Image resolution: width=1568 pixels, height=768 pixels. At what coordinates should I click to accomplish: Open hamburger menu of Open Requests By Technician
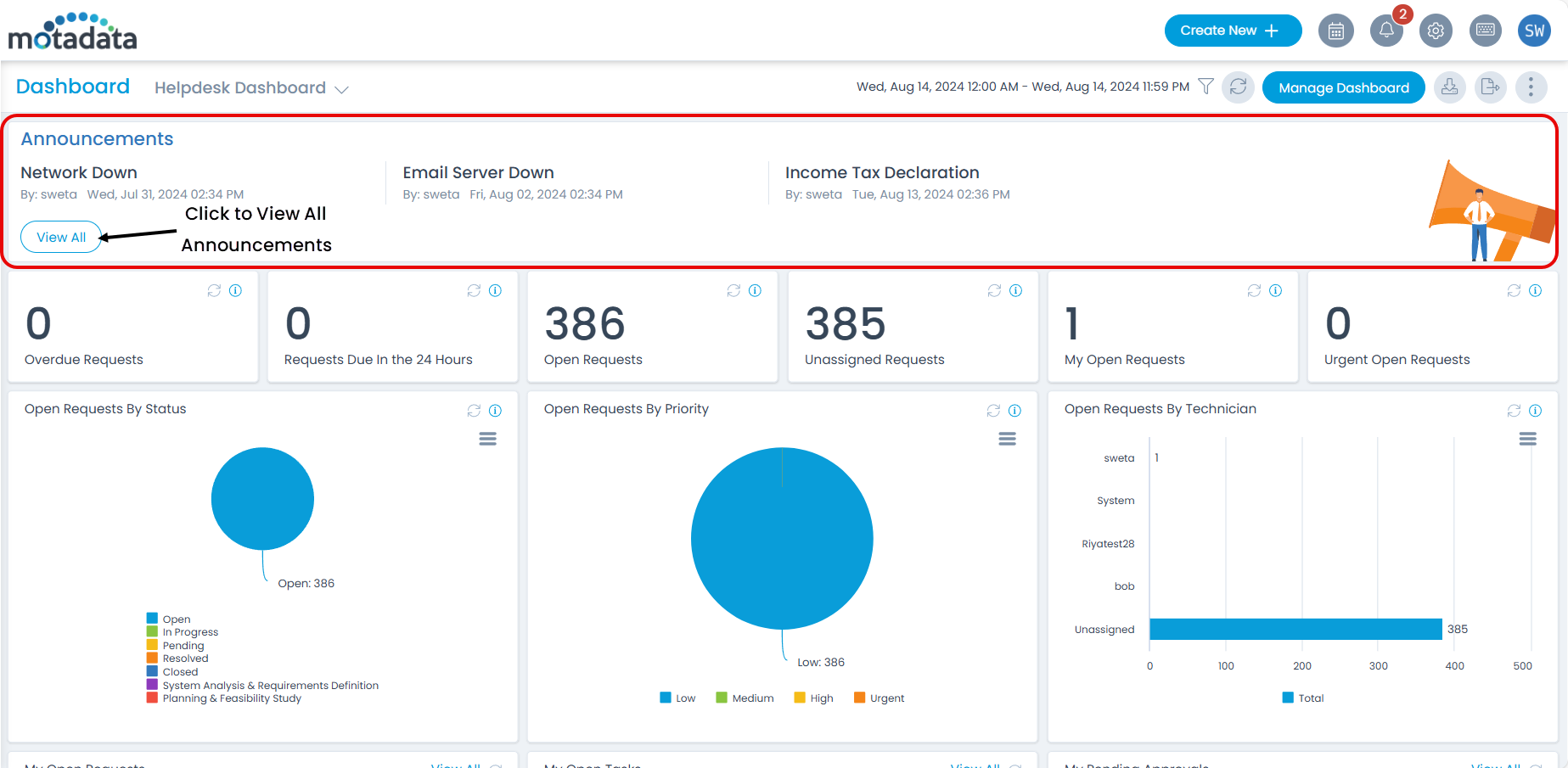pos(1527,439)
